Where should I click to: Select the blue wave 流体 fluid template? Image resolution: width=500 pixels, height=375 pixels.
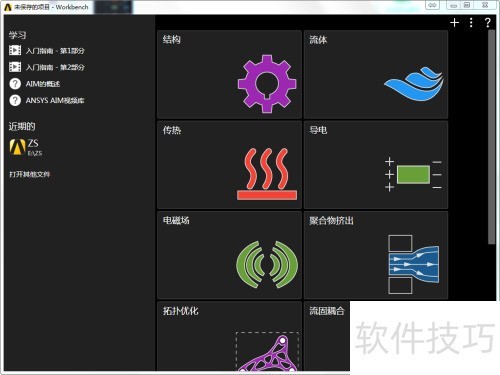tap(376, 74)
